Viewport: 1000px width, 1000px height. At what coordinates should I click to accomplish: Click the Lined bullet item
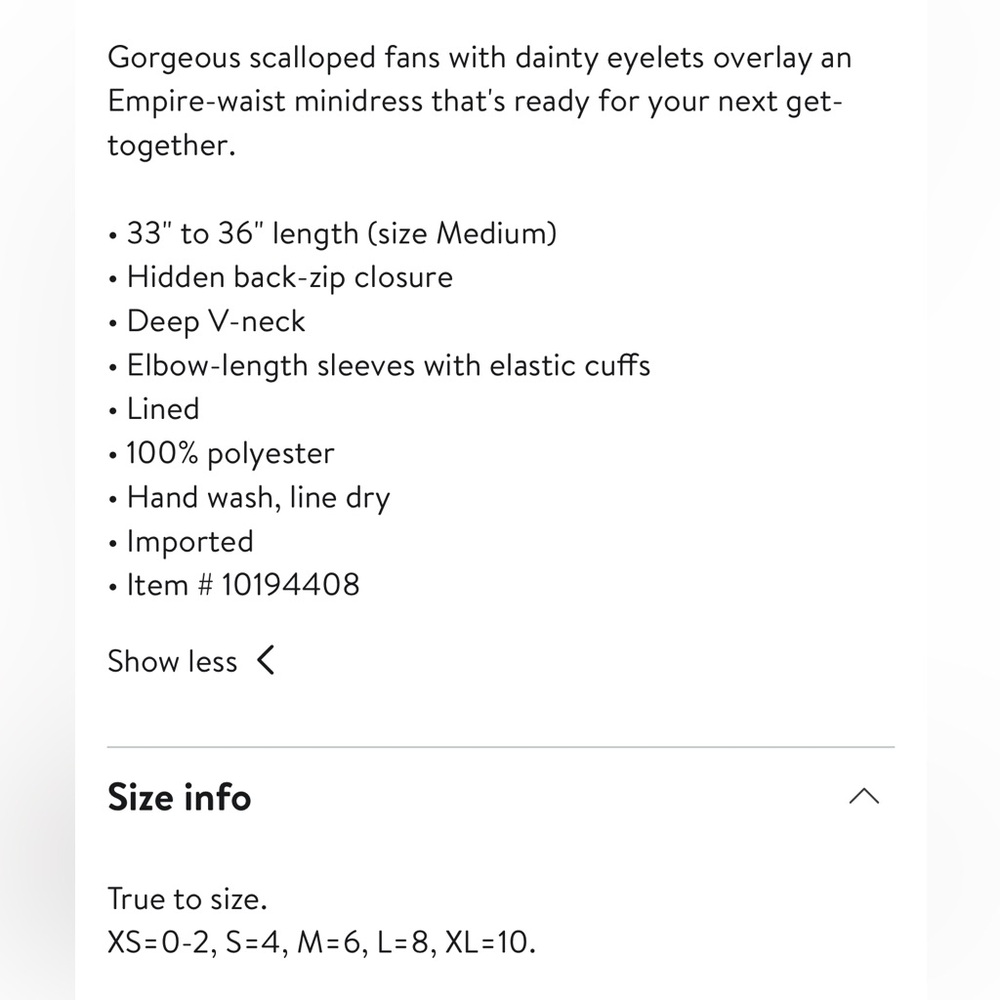[163, 409]
